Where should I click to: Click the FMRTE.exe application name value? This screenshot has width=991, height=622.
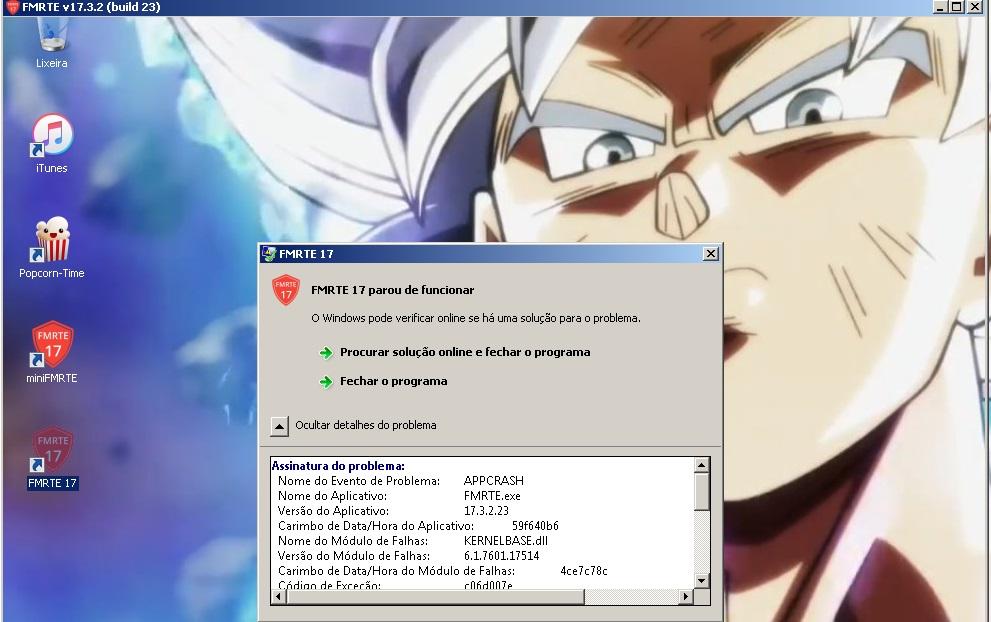point(492,496)
